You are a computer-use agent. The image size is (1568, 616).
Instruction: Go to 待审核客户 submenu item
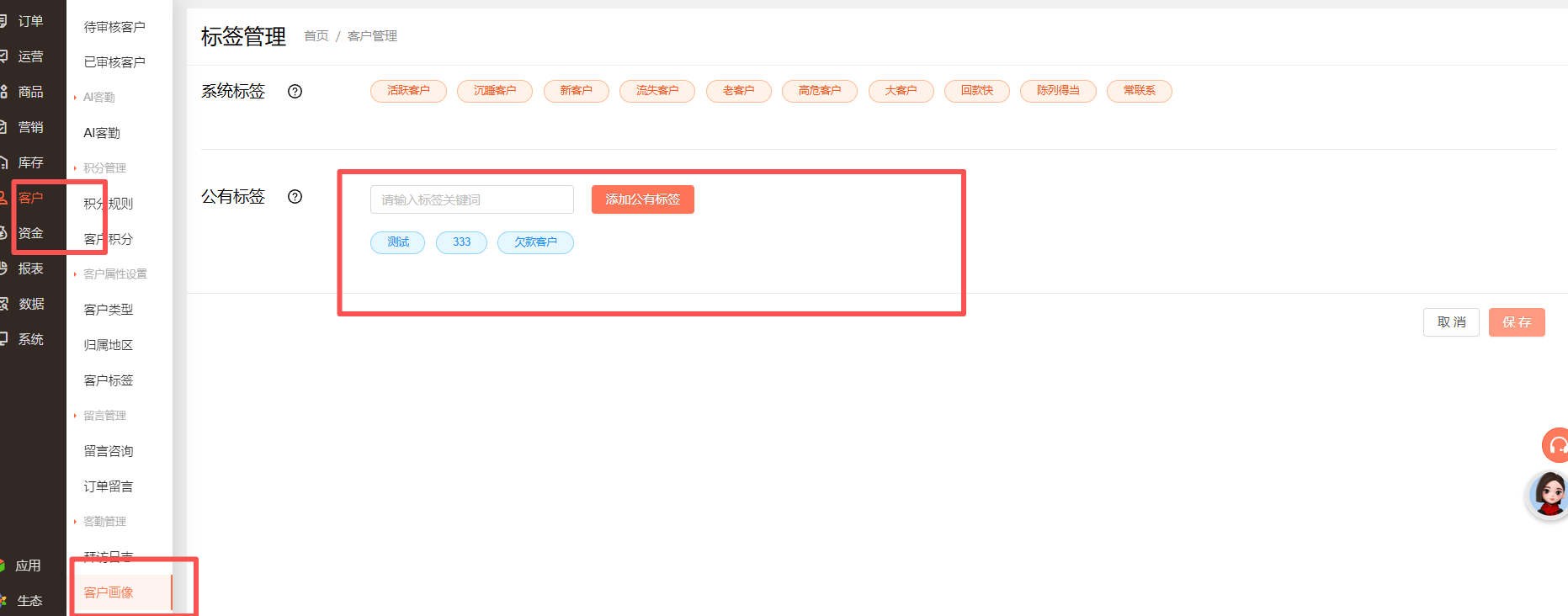pyautogui.click(x=114, y=27)
